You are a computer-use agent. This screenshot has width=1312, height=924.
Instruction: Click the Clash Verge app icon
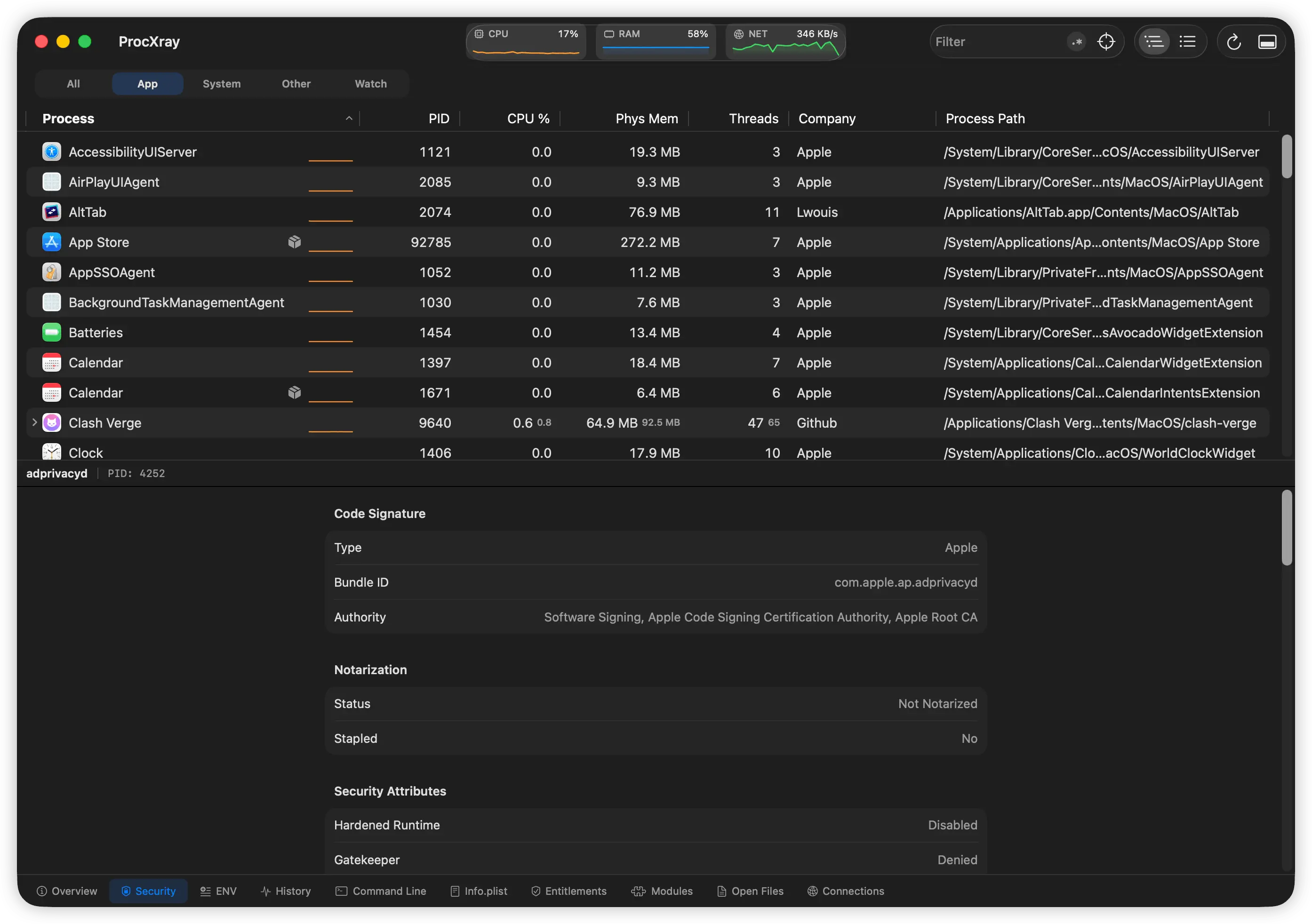pos(51,423)
